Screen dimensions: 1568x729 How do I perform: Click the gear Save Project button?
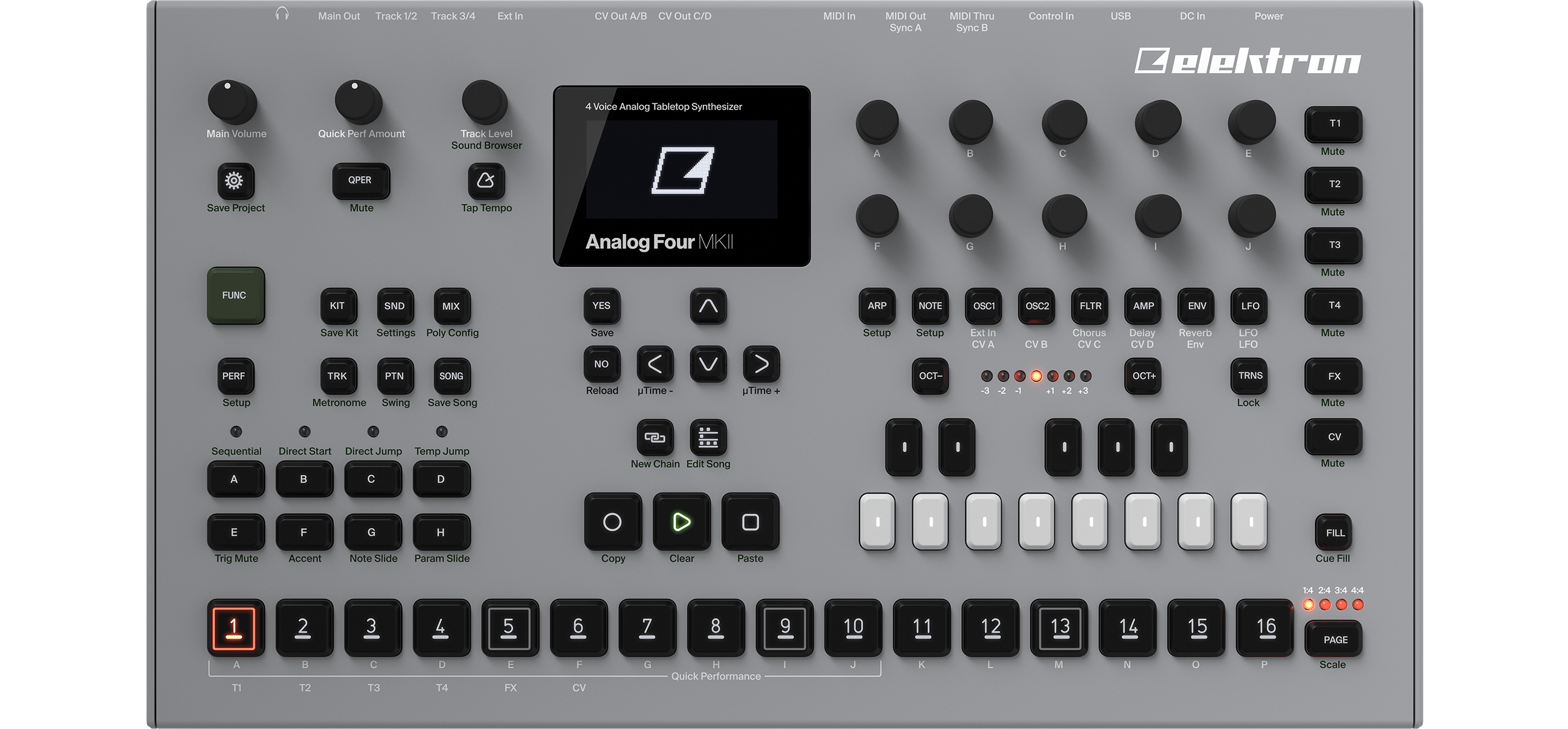[x=235, y=181]
